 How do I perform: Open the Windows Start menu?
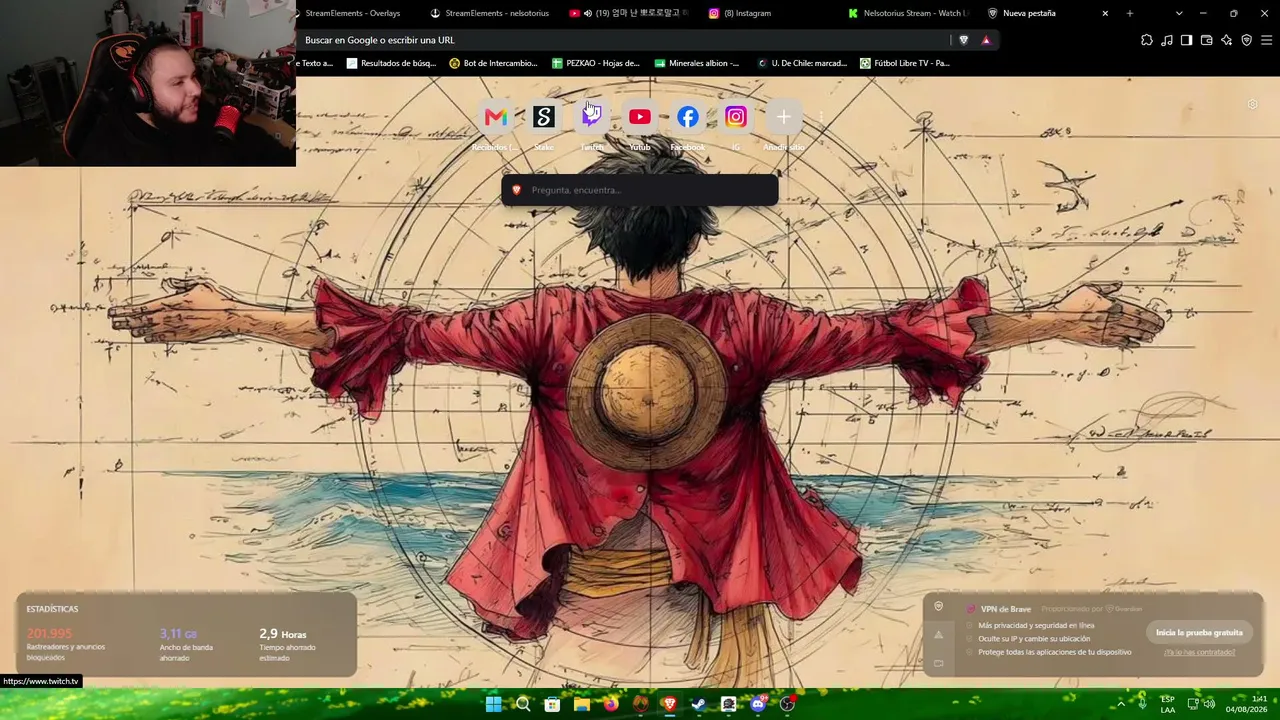pyautogui.click(x=494, y=704)
